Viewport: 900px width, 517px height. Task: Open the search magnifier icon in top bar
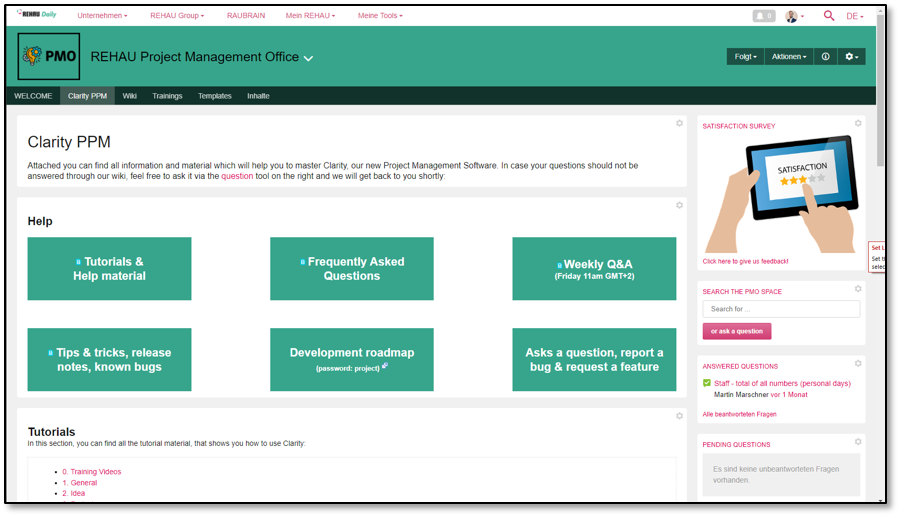828,15
